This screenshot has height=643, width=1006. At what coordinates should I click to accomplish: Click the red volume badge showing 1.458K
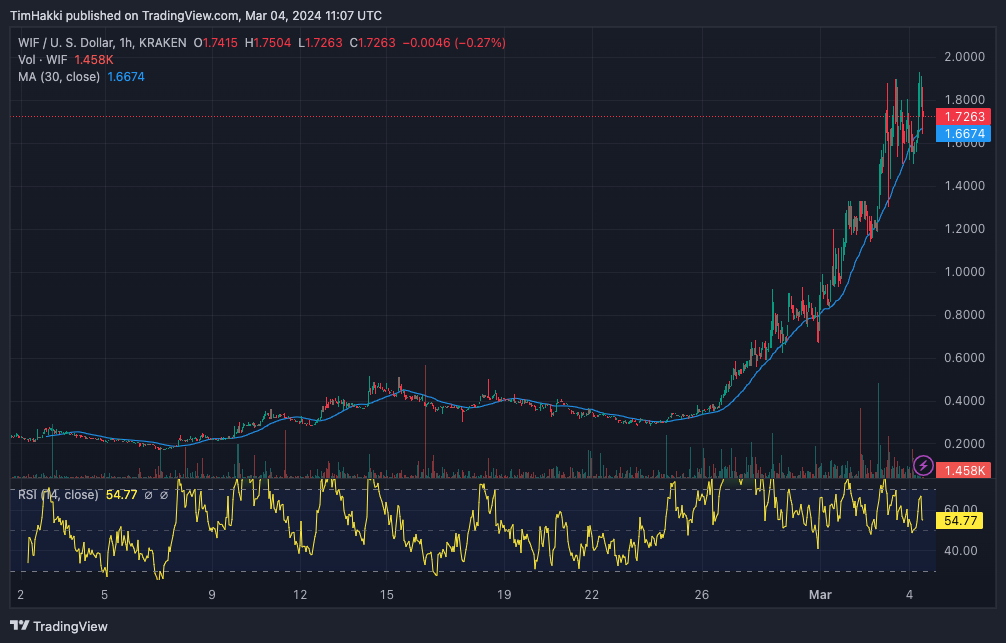point(961,467)
